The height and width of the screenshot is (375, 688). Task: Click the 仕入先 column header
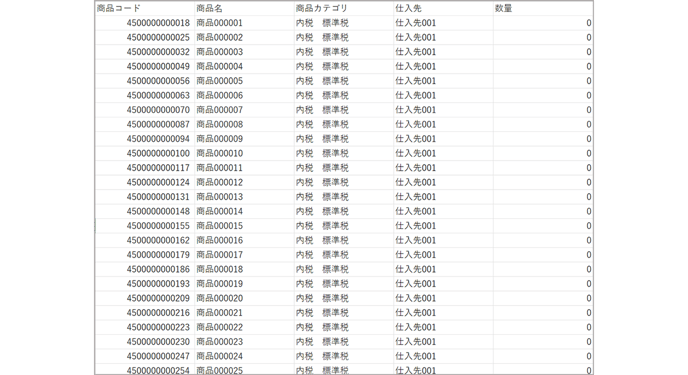[x=443, y=8]
